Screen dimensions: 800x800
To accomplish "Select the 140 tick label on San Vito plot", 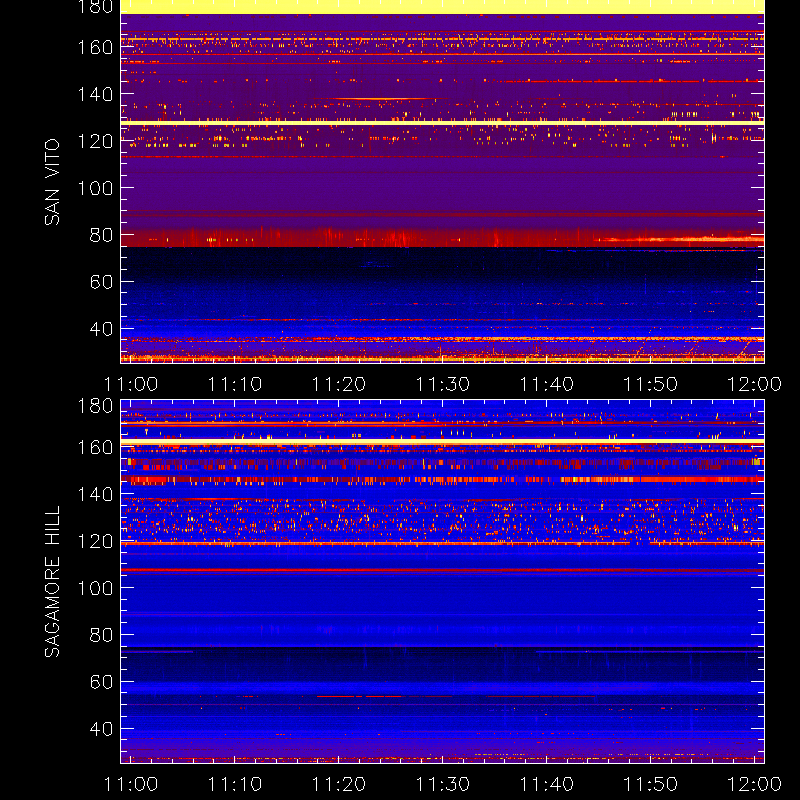I will click(95, 94).
